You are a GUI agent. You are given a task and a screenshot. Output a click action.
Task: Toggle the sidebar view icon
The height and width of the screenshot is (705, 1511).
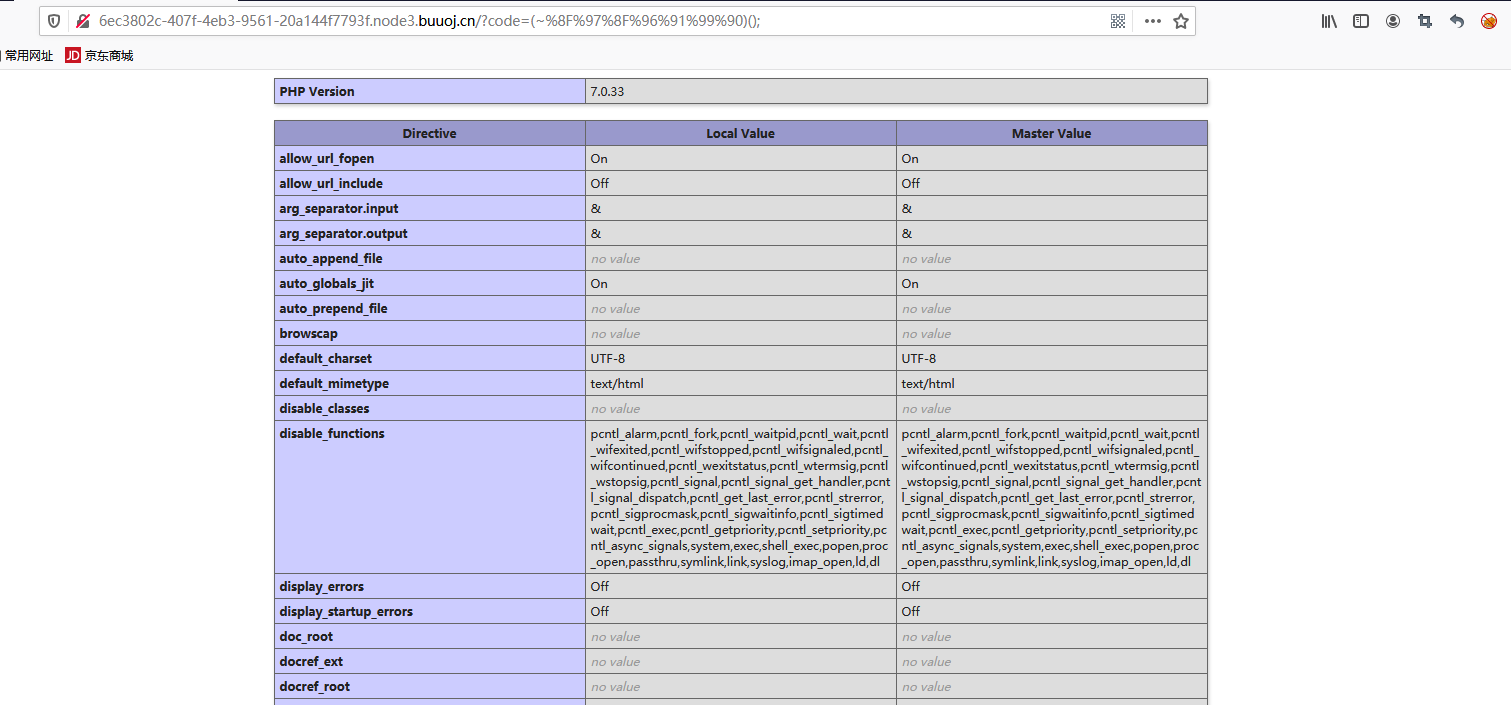click(x=1361, y=21)
